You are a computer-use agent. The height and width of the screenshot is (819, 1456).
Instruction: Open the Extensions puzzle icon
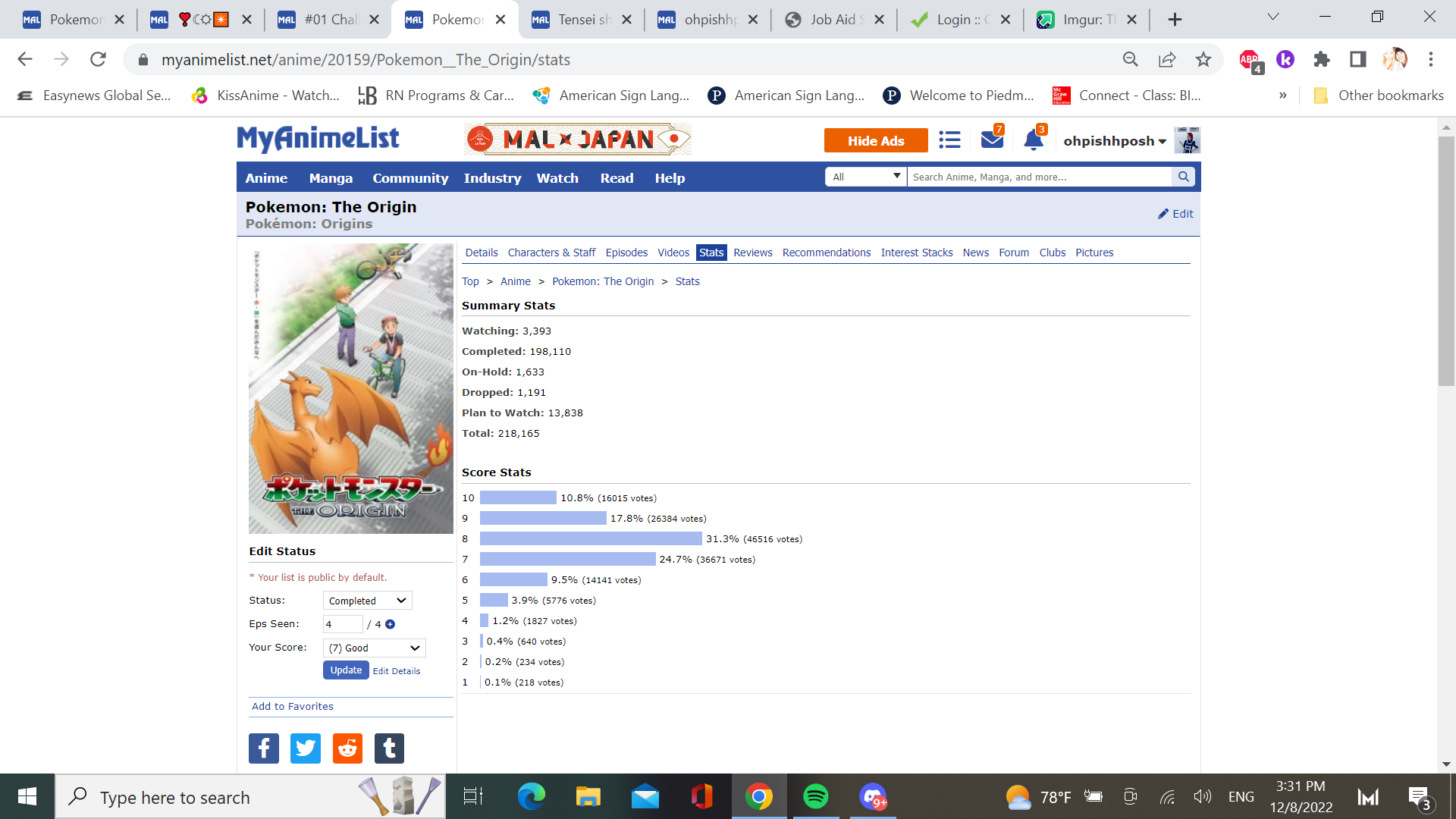pos(1321,59)
